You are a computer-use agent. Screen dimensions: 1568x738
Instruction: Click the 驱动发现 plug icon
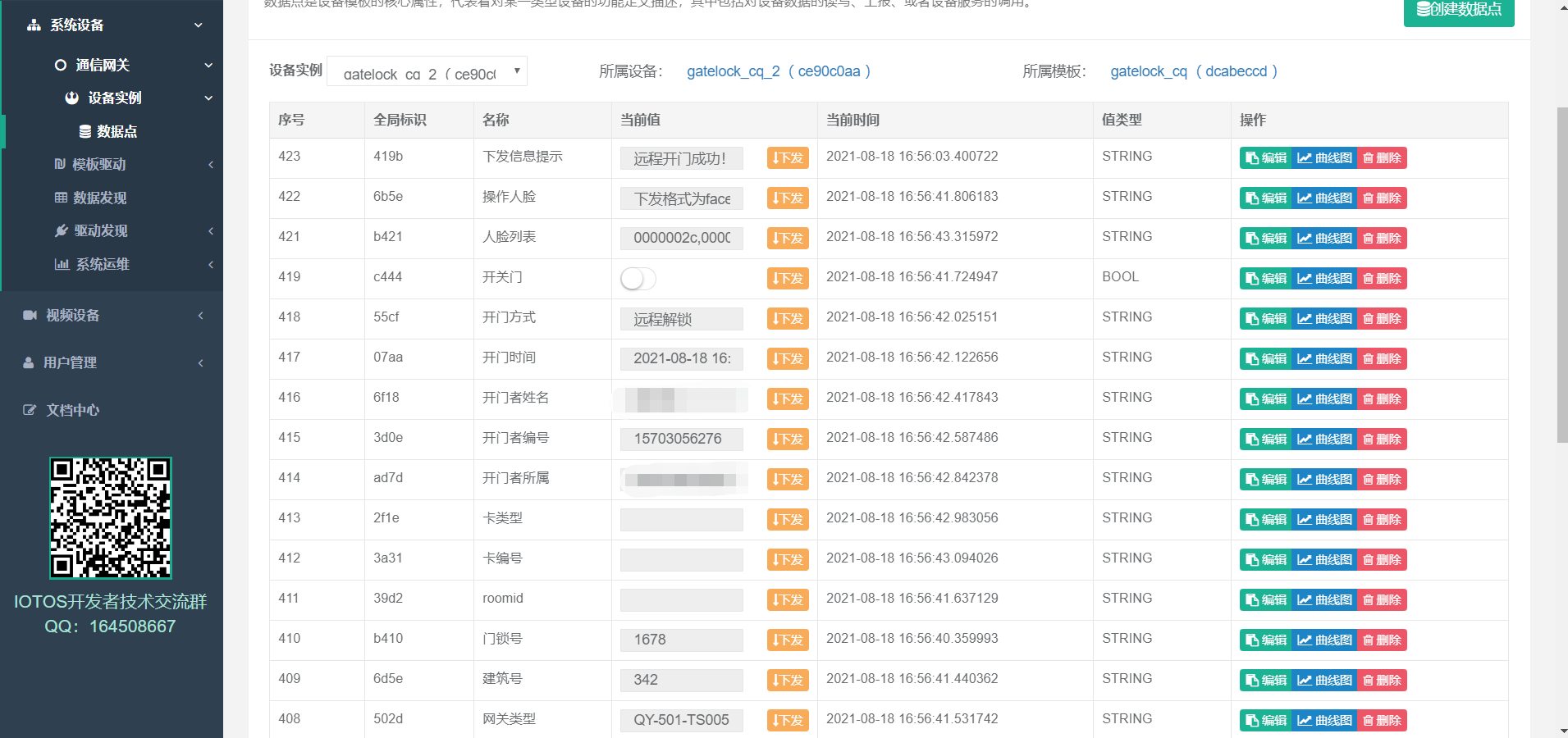pyautogui.click(x=62, y=230)
